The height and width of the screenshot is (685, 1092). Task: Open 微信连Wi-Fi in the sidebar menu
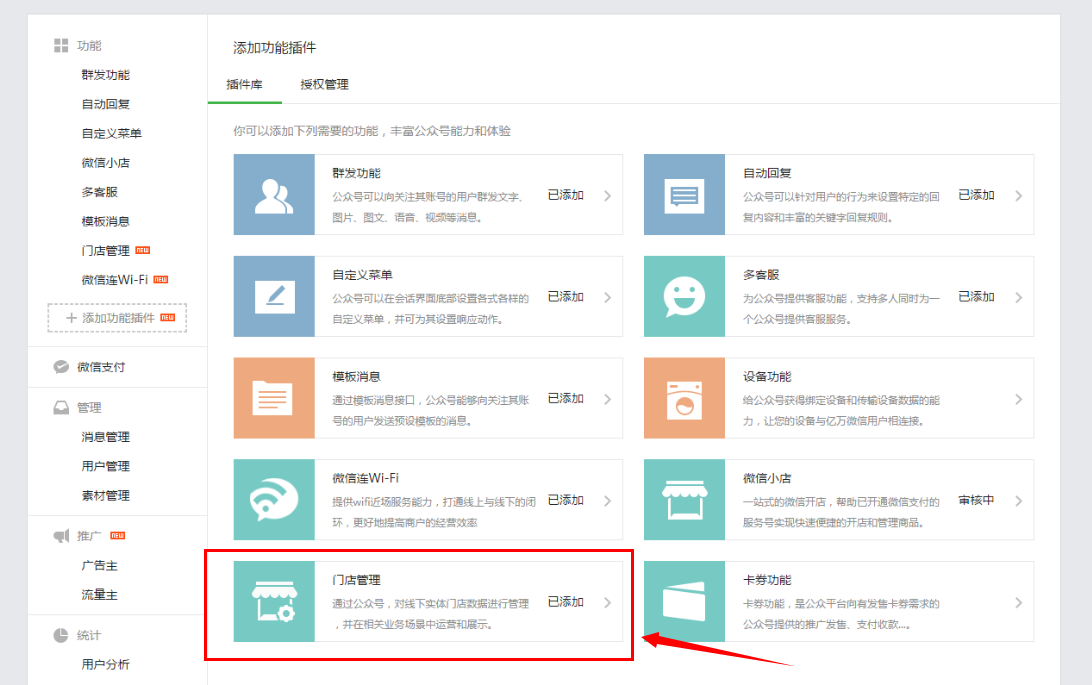tap(115, 280)
